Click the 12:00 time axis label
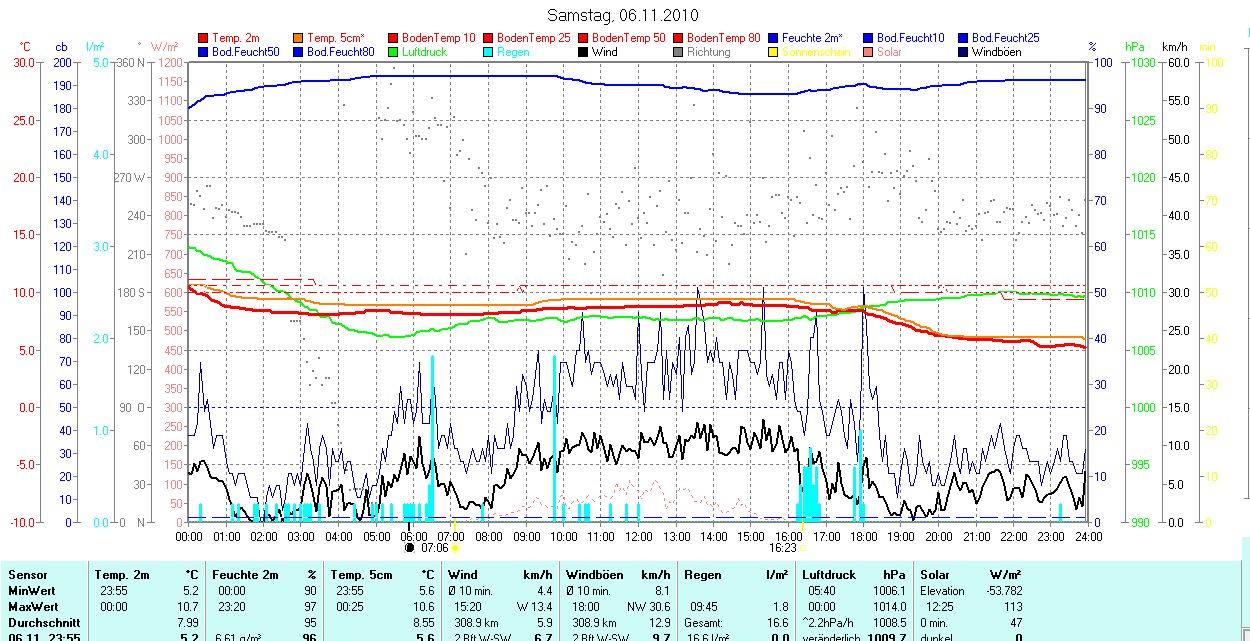This screenshot has height=641, width=1250. pyautogui.click(x=638, y=537)
